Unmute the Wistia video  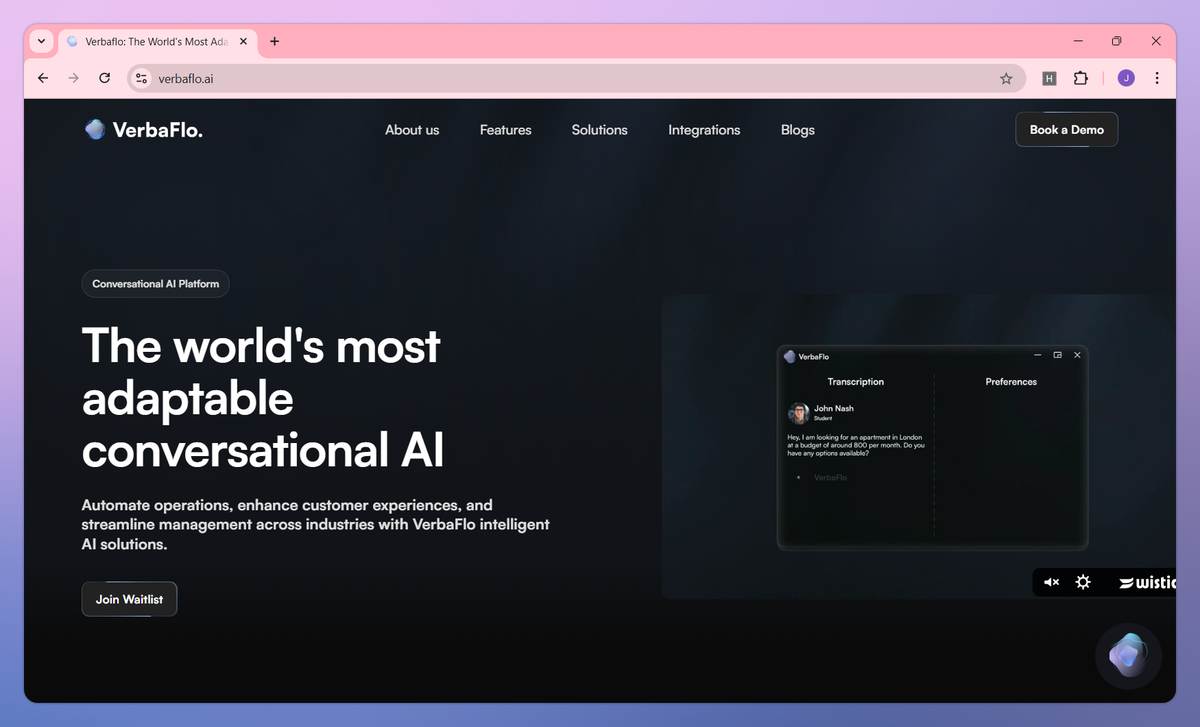click(x=1051, y=582)
